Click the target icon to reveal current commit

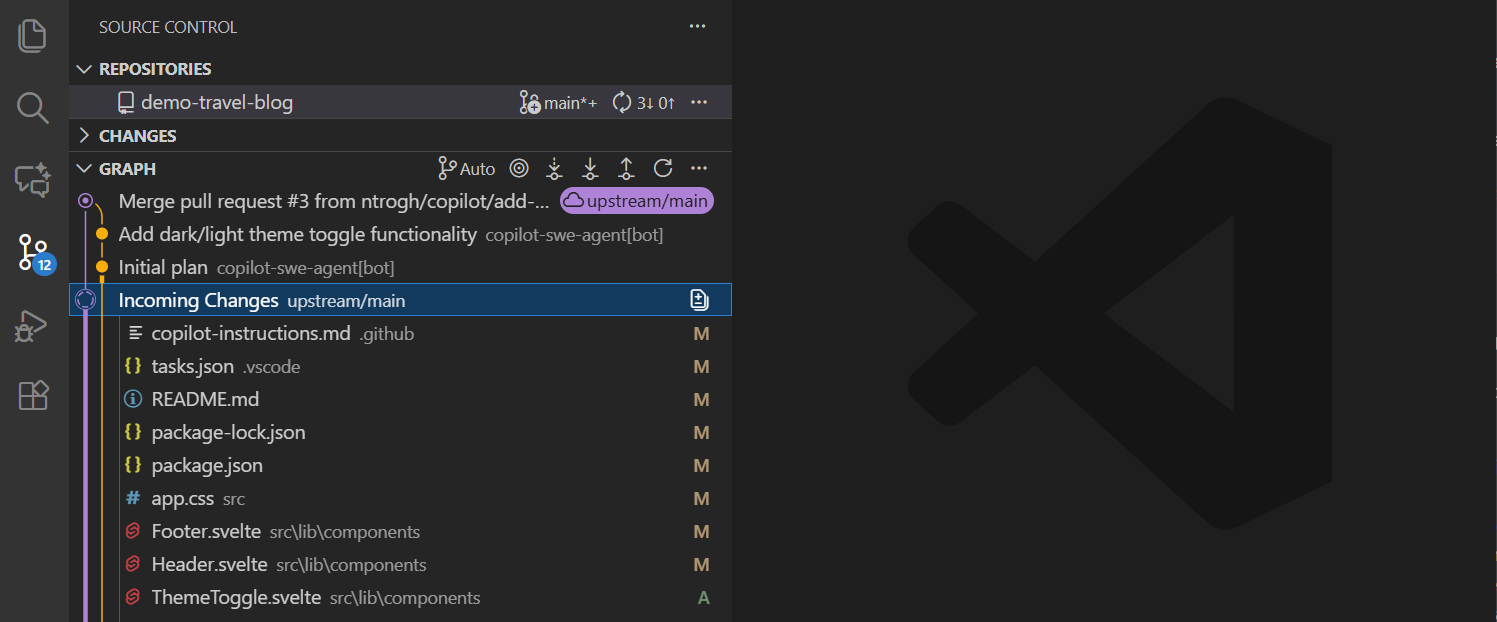pyautogui.click(x=519, y=168)
